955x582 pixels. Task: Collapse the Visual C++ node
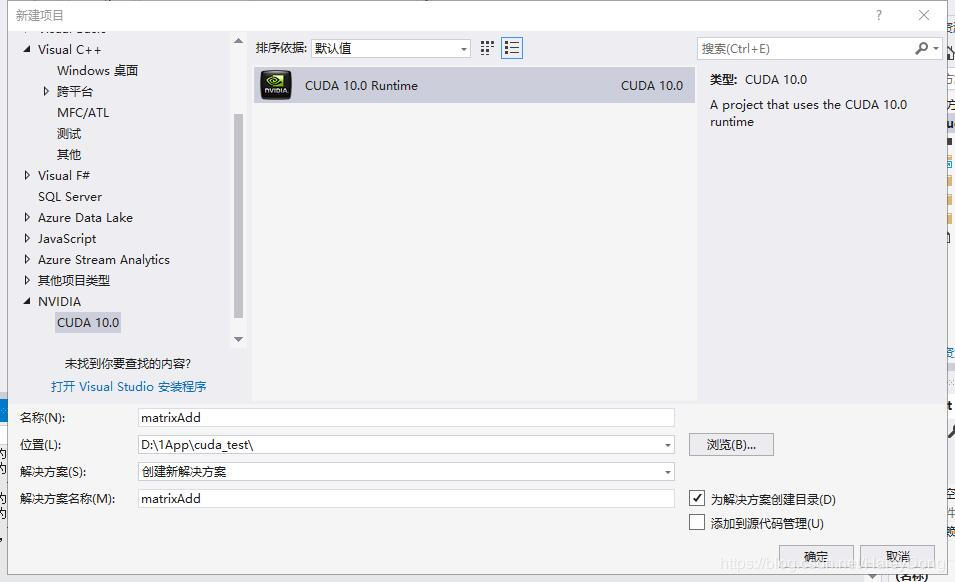27,49
